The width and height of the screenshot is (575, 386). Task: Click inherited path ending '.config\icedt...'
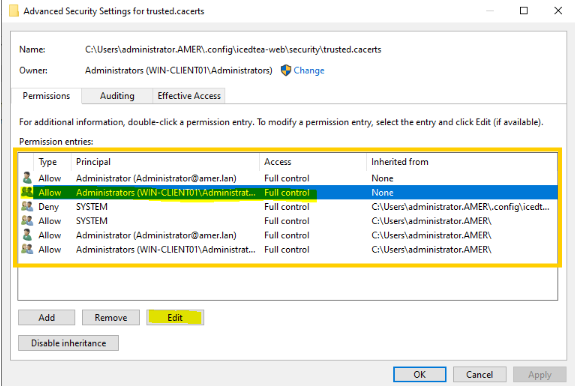[460, 207]
